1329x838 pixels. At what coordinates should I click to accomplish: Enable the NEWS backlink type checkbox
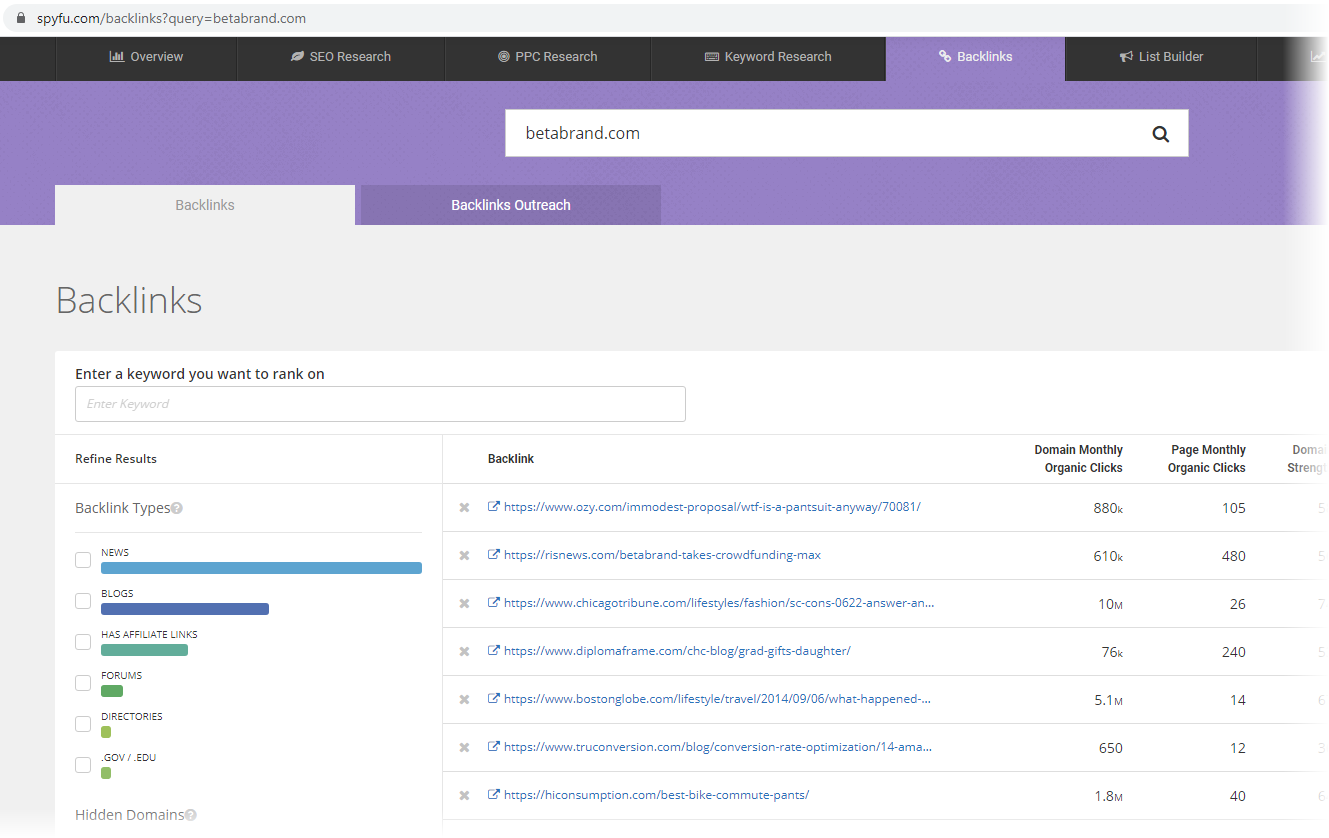[x=83, y=560]
